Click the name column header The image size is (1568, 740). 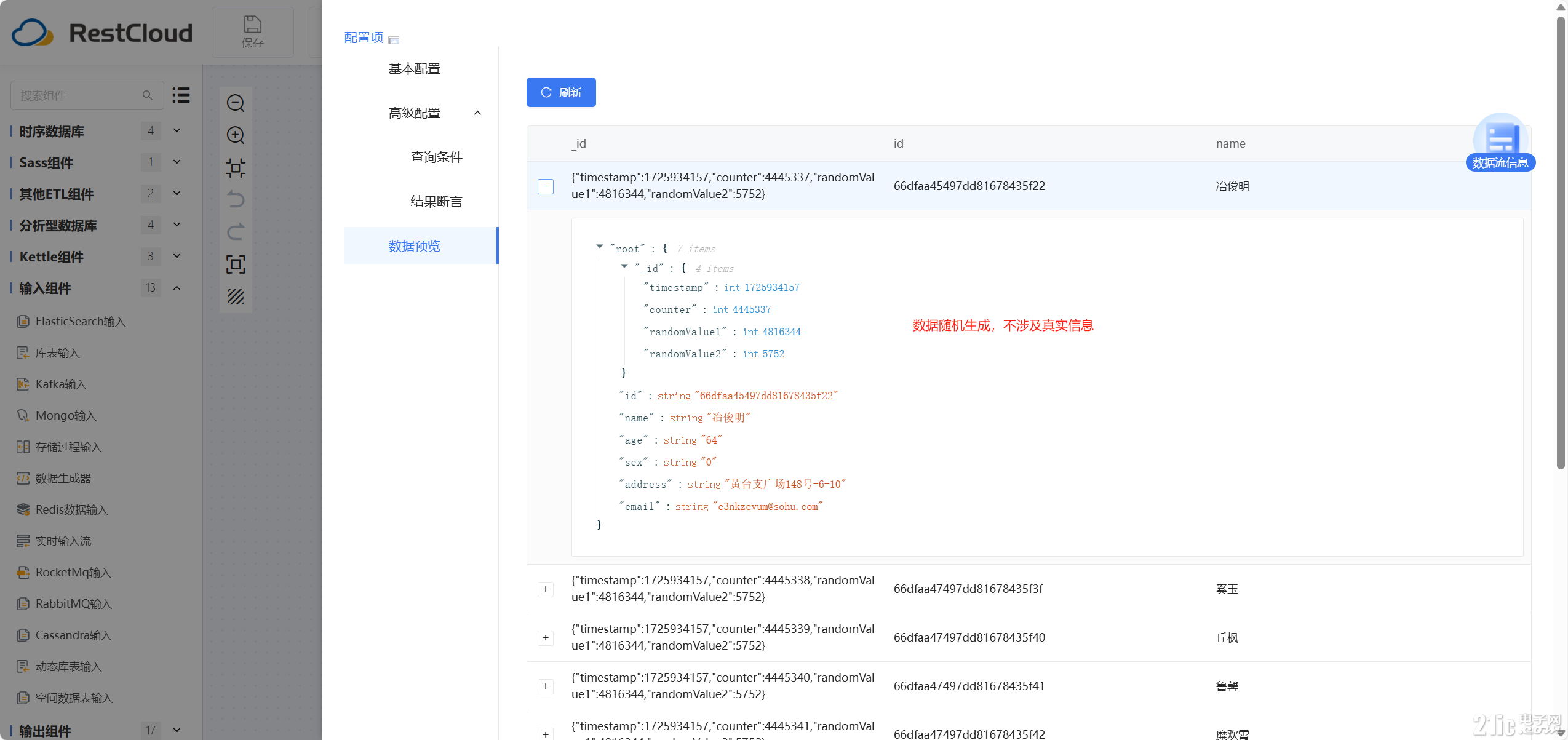(x=1230, y=143)
